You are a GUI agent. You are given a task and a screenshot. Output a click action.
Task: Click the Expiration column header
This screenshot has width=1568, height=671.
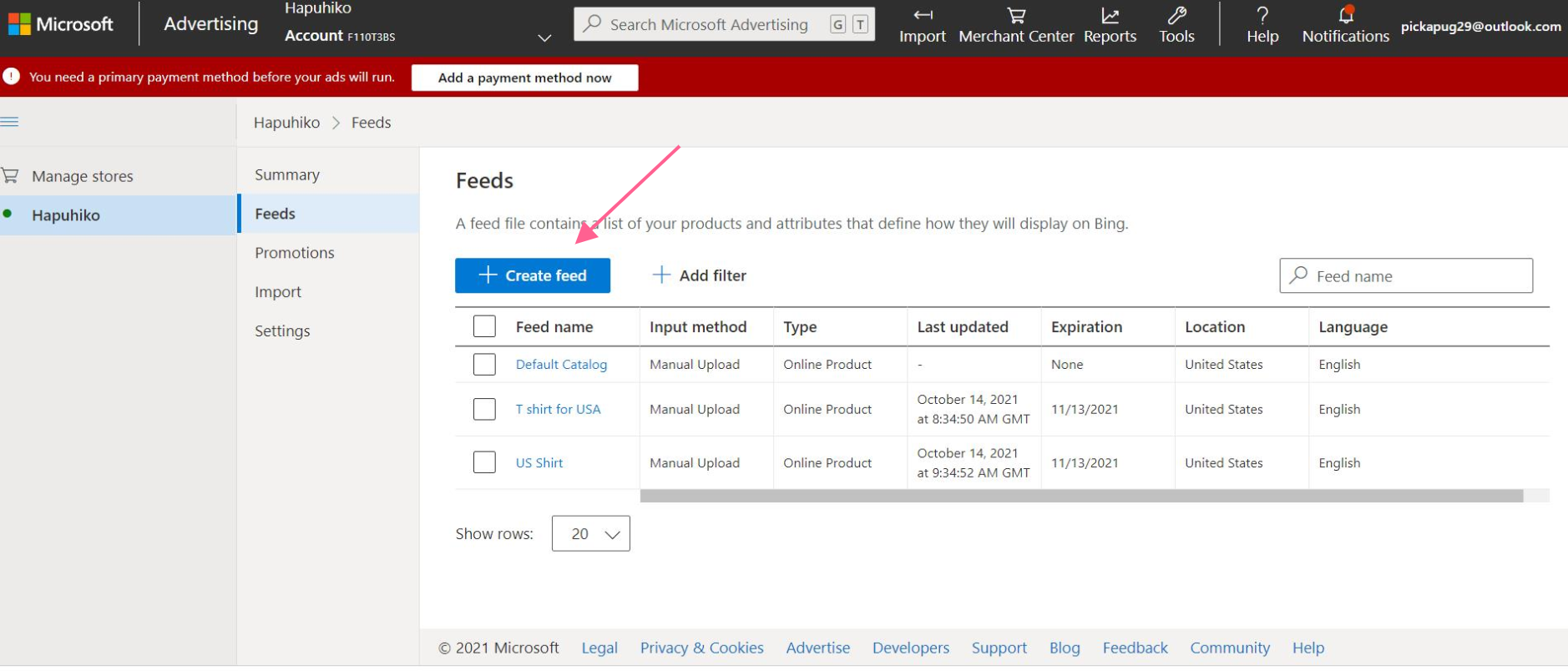click(x=1086, y=327)
